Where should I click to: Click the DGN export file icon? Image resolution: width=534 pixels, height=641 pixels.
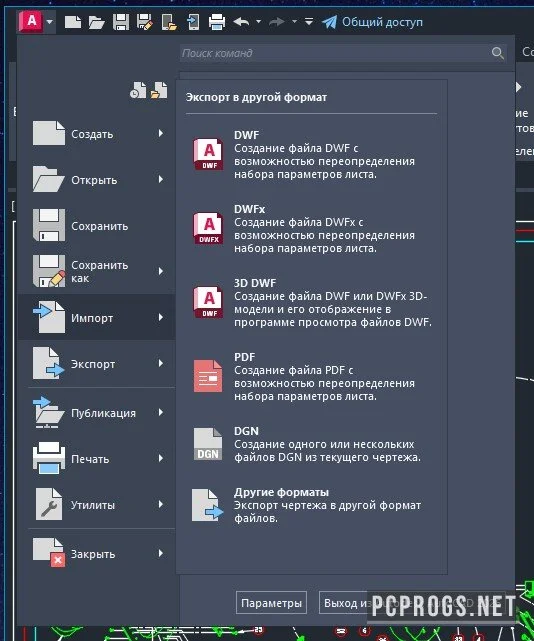tap(208, 444)
